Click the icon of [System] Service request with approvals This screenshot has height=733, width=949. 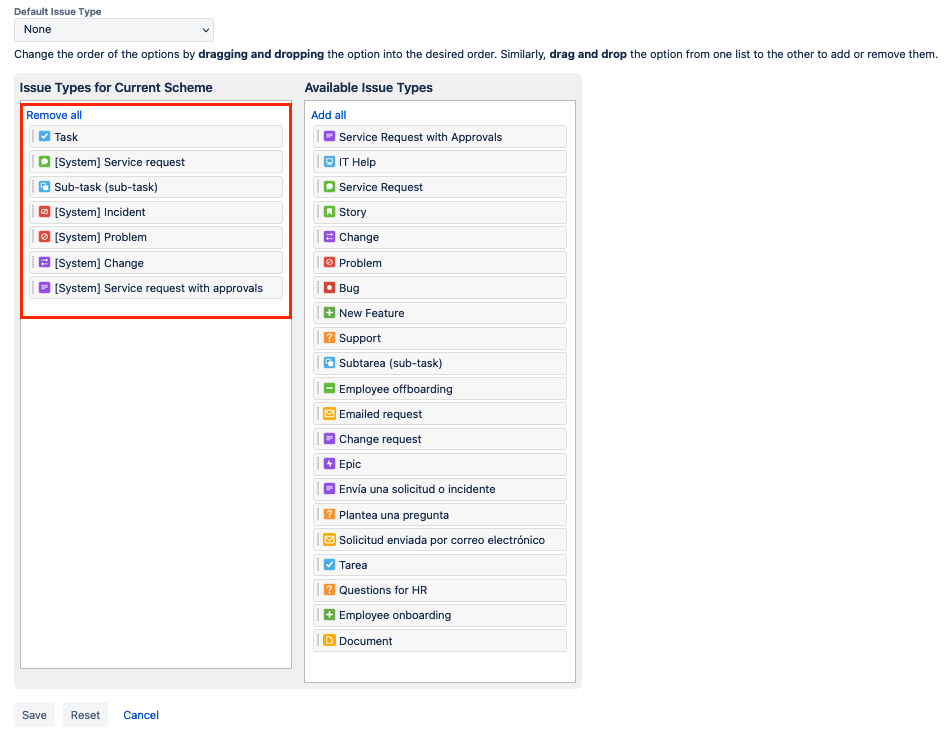pos(44,288)
